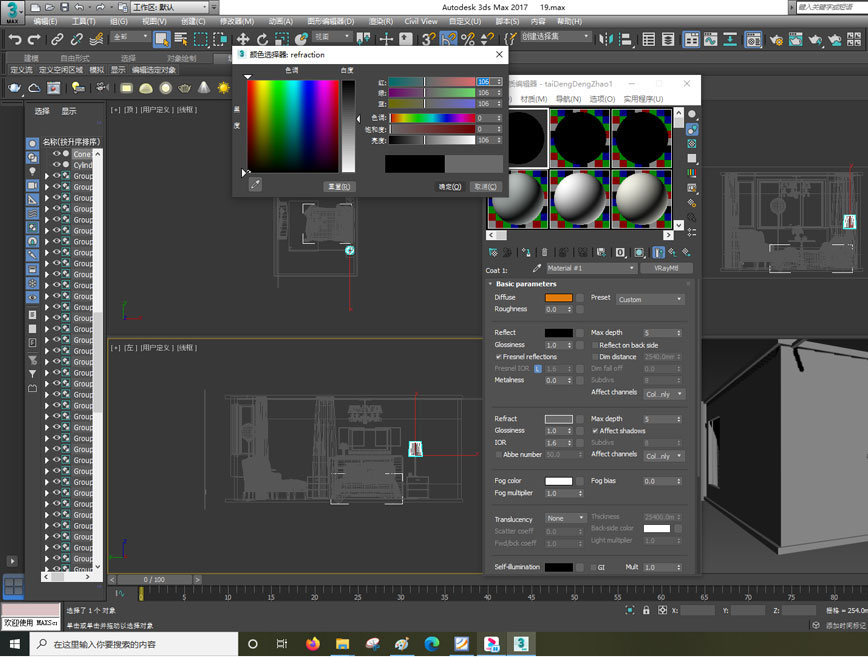Open the Preset Custom dropdown
This screenshot has width=868, height=657.
(650, 299)
